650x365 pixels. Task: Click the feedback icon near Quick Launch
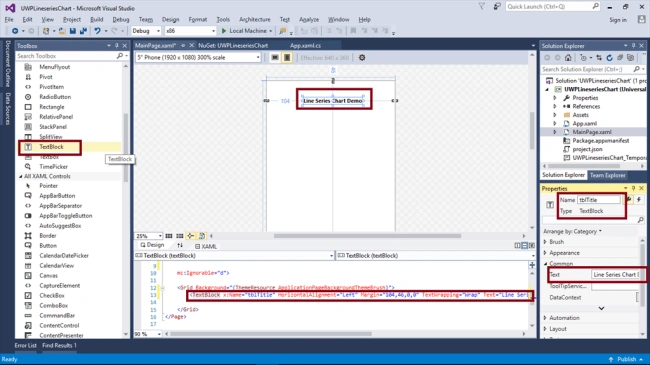497,7
